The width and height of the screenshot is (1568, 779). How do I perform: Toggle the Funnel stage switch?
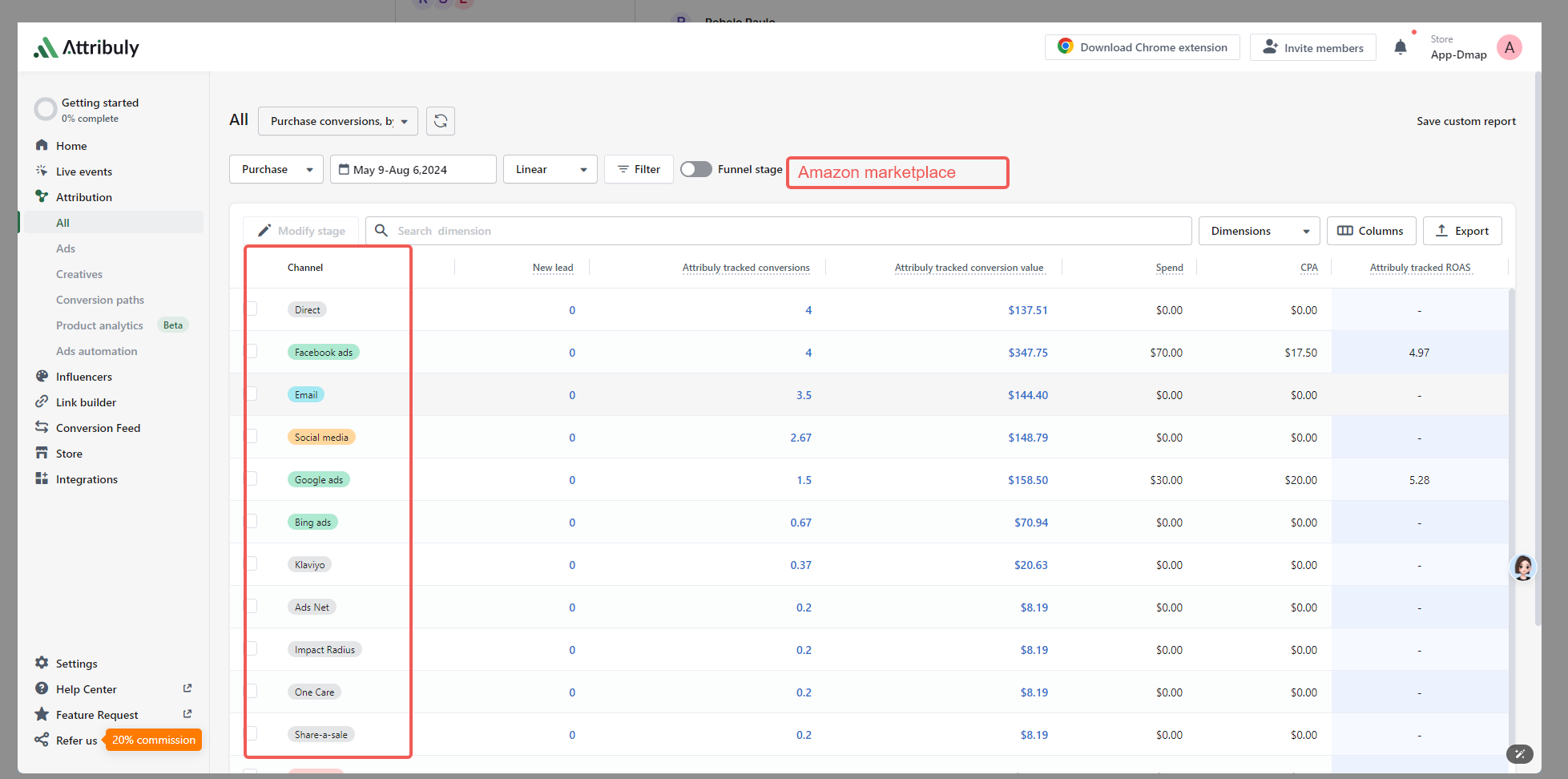695,169
